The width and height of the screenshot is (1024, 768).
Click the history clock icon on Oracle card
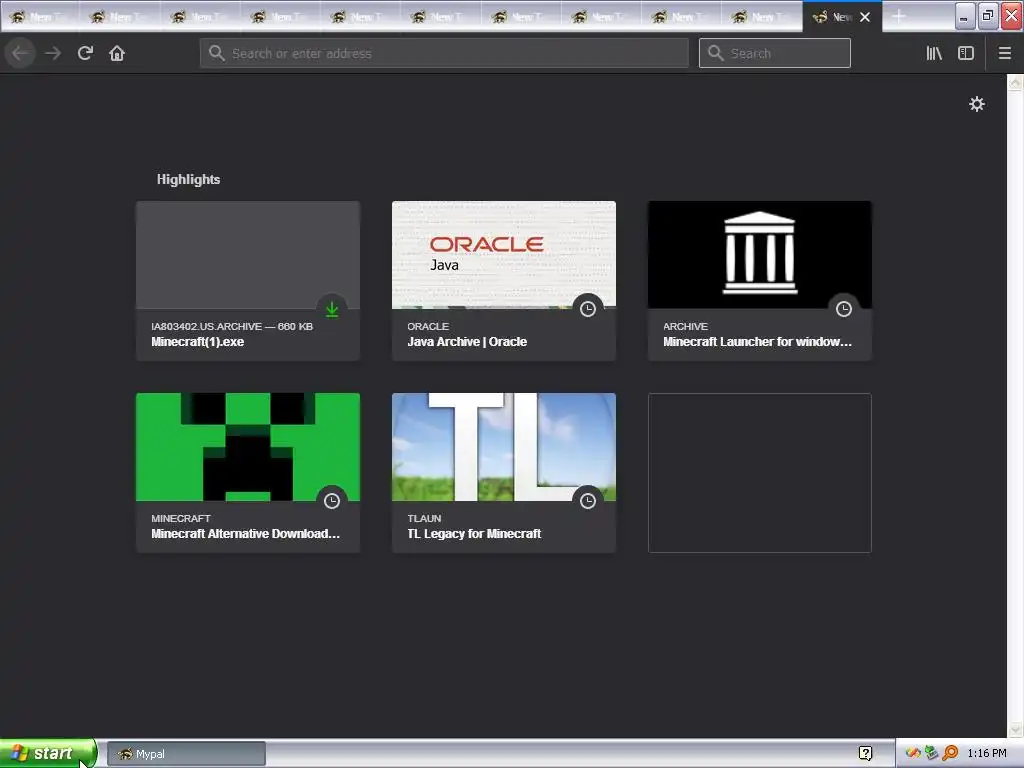pos(588,309)
